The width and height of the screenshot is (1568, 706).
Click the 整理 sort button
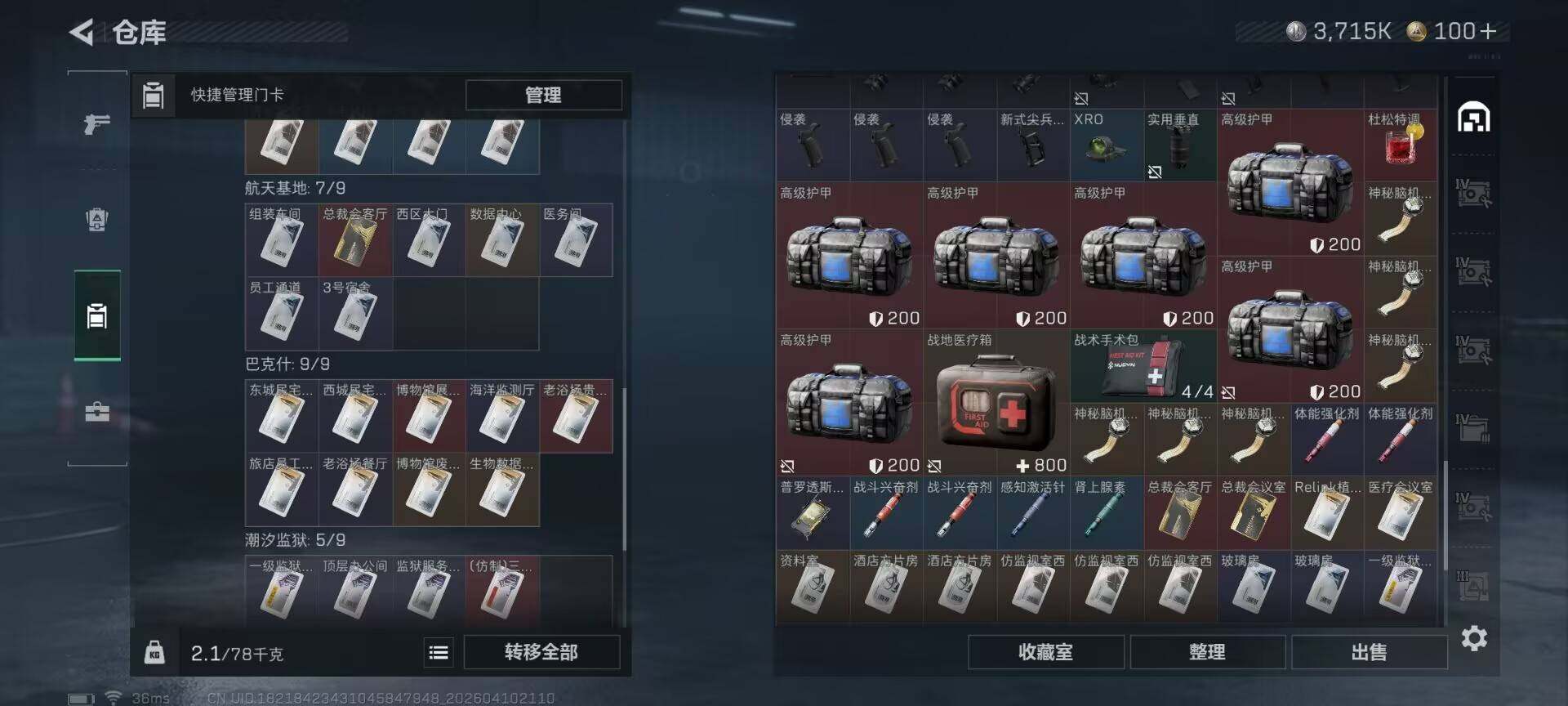(1207, 652)
